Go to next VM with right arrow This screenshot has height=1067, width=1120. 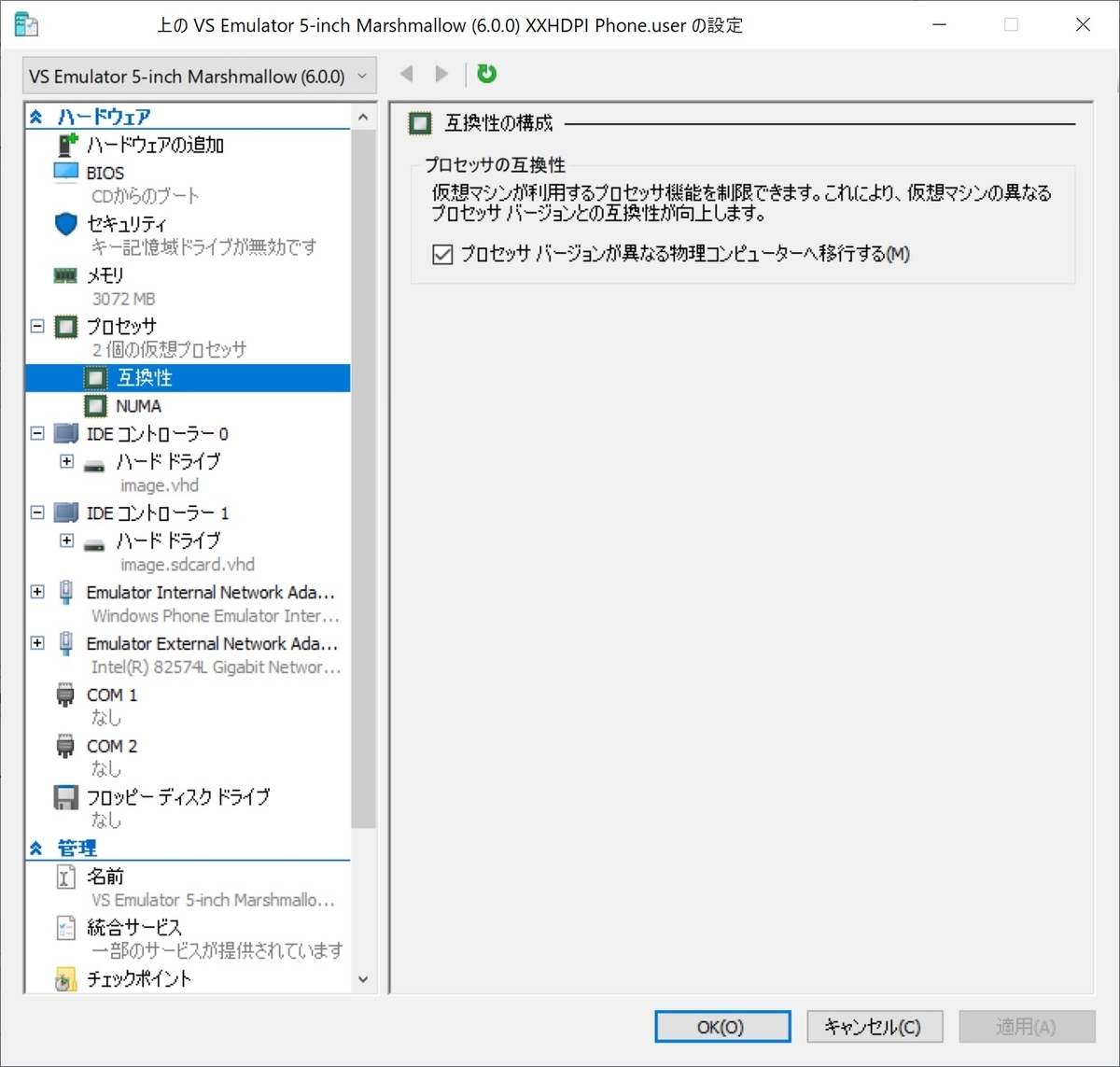pyautogui.click(x=442, y=74)
